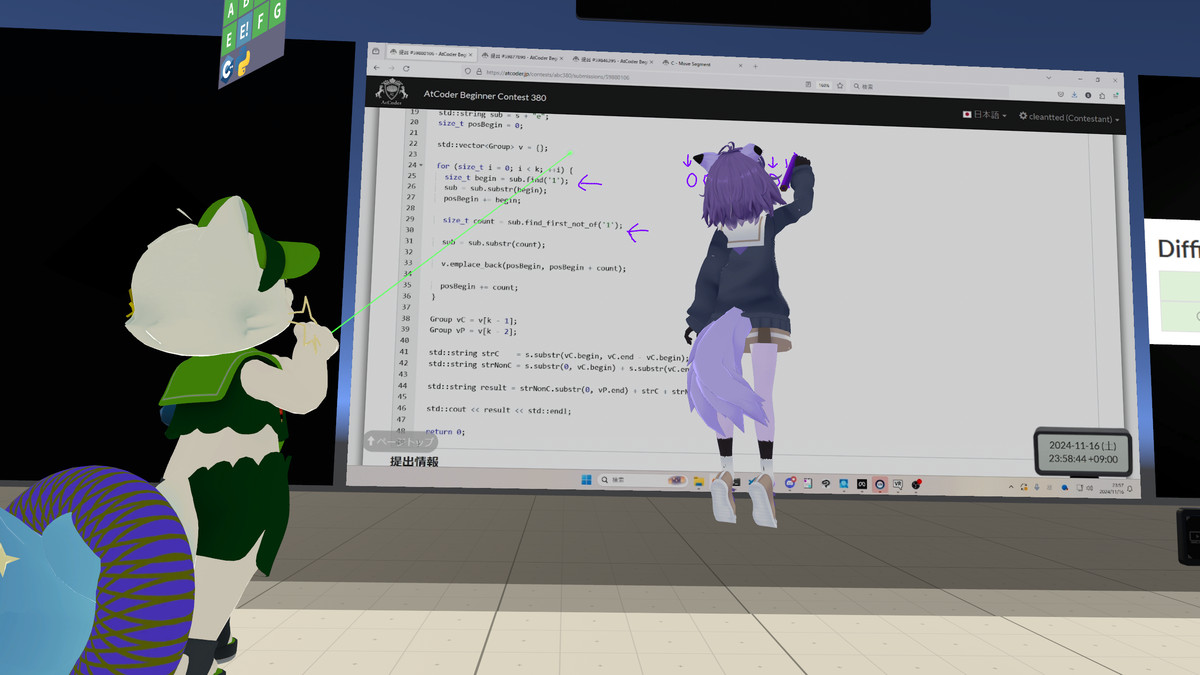Click the 'size_t posBegin = 0;' line
This screenshot has height=675, width=1200.
pos(481,124)
